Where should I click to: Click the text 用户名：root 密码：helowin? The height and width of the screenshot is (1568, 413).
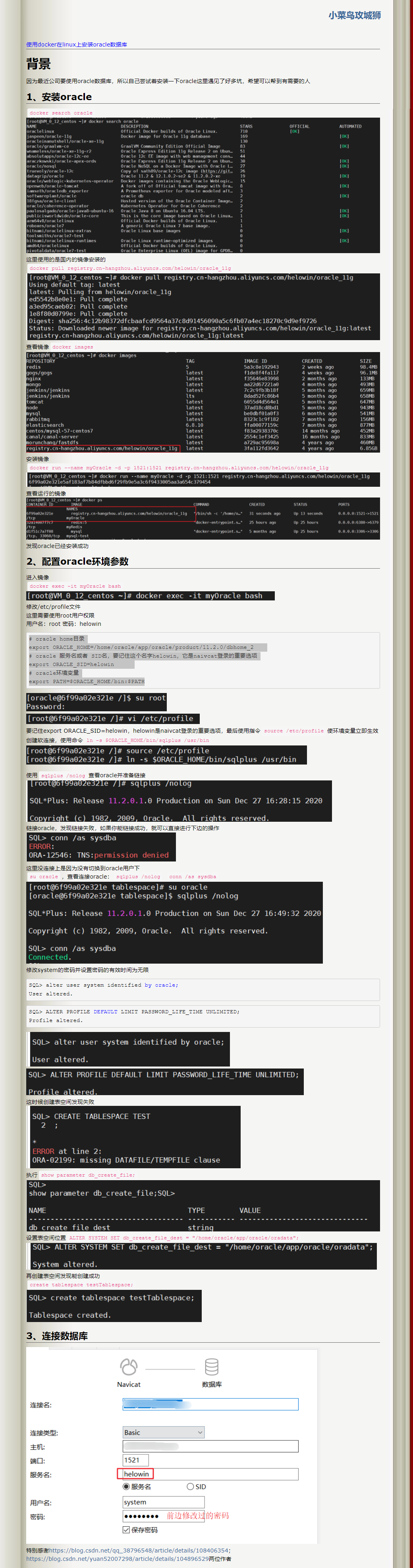pos(64,624)
